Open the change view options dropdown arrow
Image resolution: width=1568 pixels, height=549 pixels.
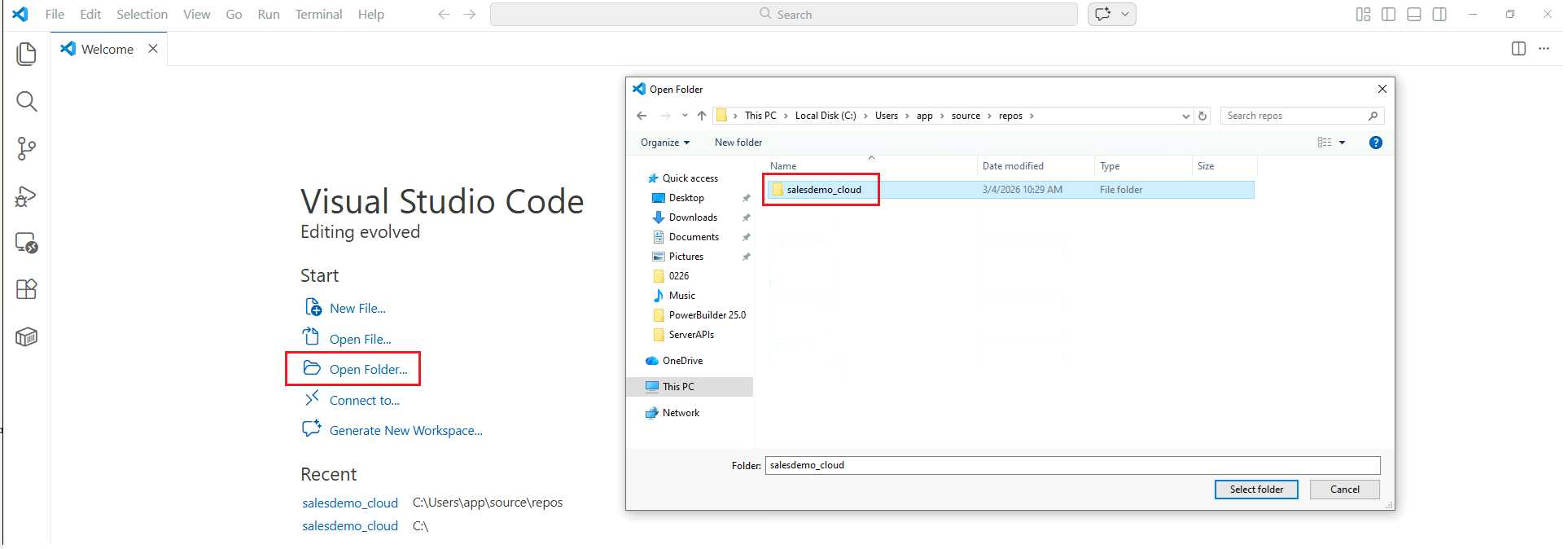[x=1342, y=143]
